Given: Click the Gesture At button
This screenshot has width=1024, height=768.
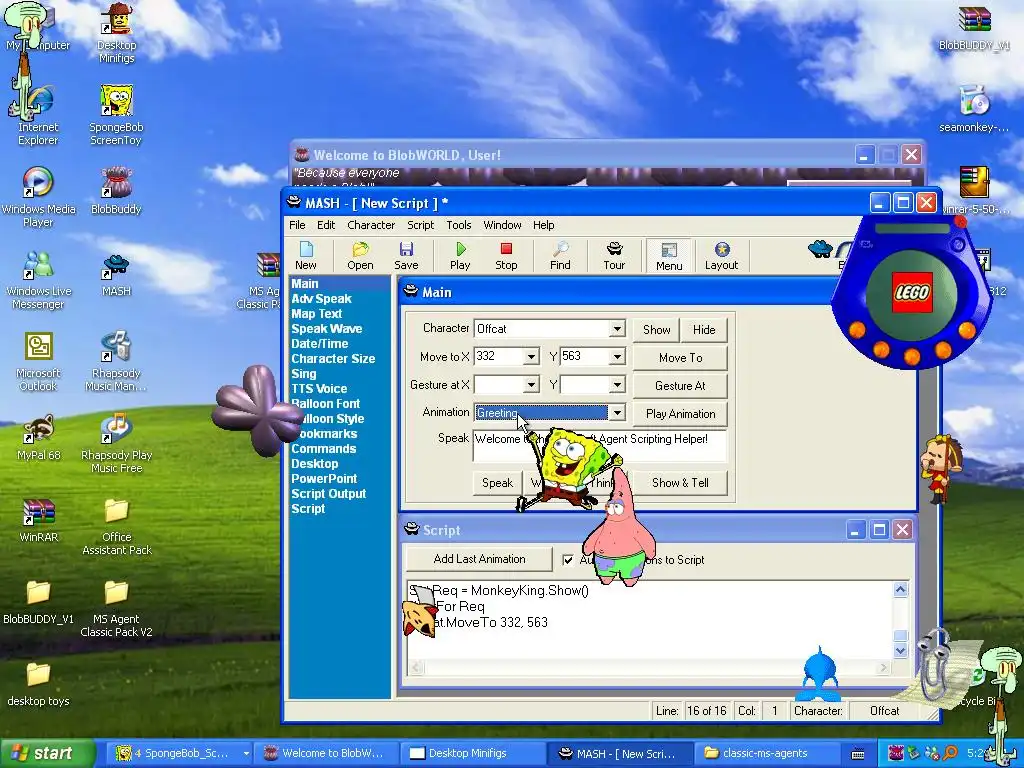Looking at the screenshot, I should click(x=680, y=386).
